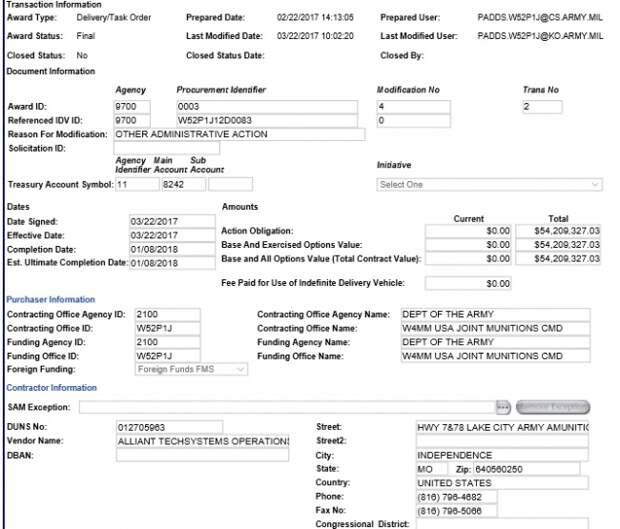
Task: Click the Action Obligation Total amount field
Action: coord(558,231)
